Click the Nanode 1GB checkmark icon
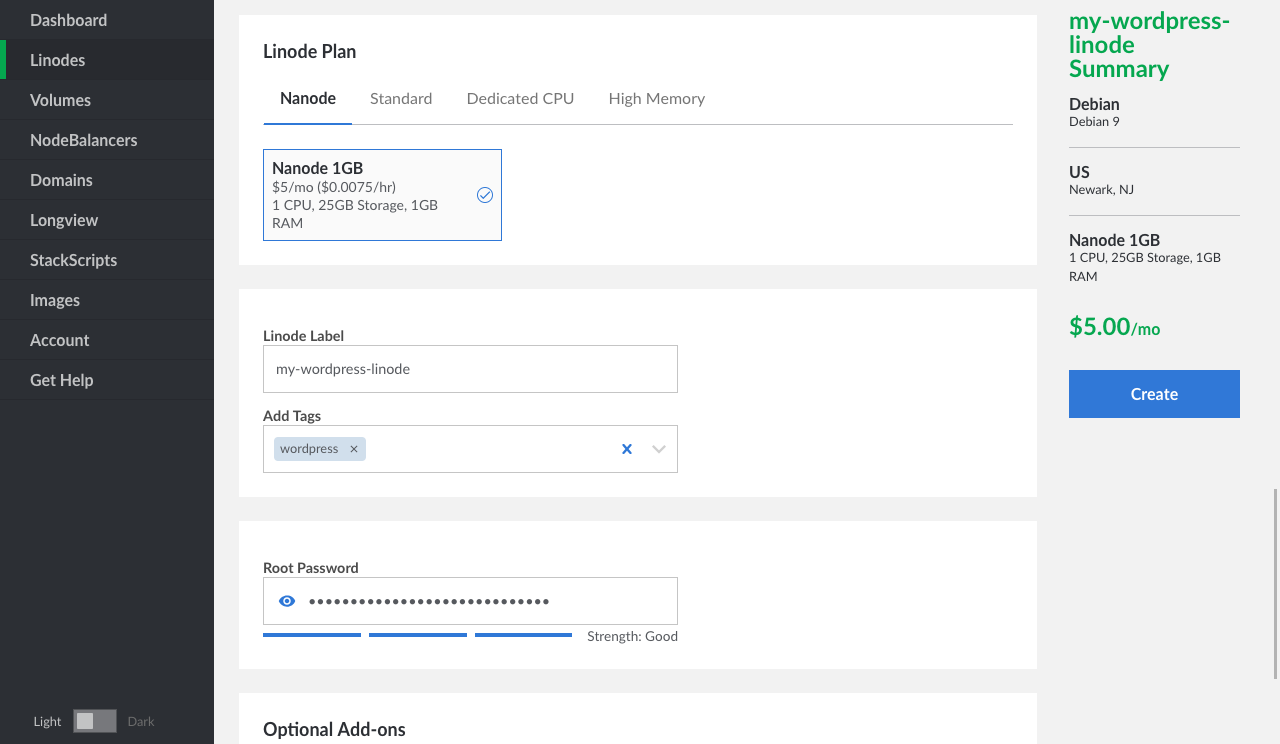The height and width of the screenshot is (744, 1280). [x=485, y=195]
